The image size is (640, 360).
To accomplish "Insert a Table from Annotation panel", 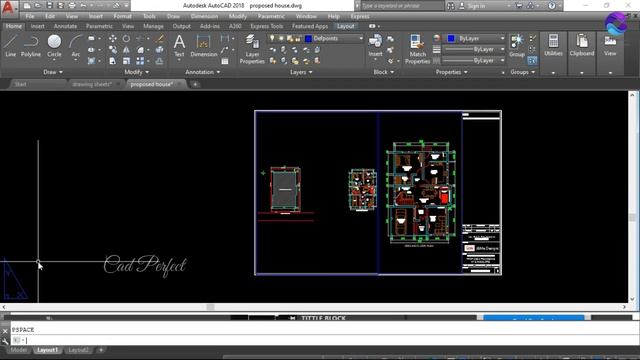I will tap(225, 61).
